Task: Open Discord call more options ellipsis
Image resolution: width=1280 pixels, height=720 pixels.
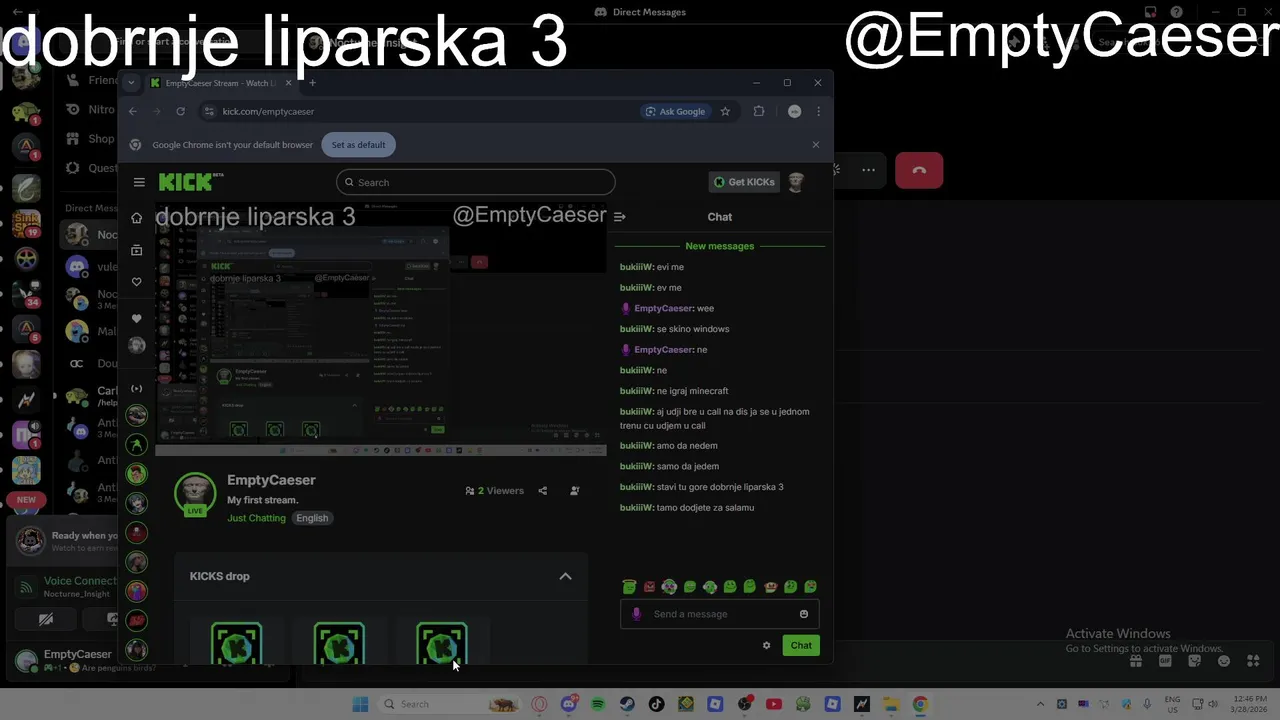Action: (868, 170)
